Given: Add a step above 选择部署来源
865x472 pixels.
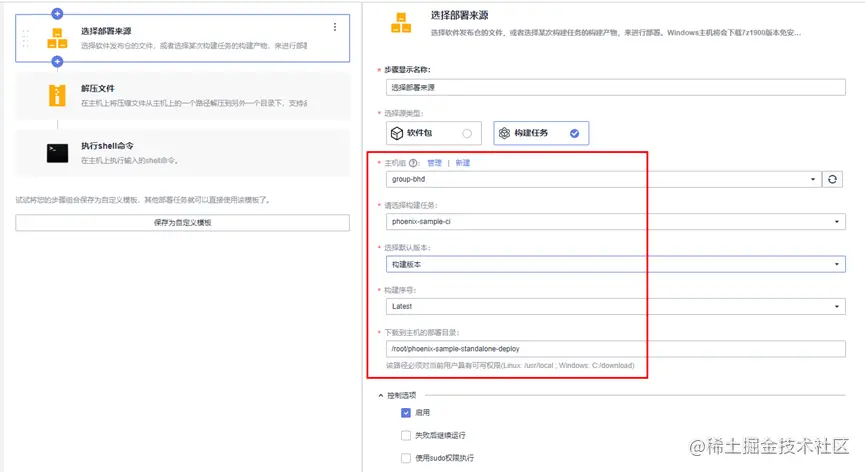Looking at the screenshot, I should [x=57, y=14].
